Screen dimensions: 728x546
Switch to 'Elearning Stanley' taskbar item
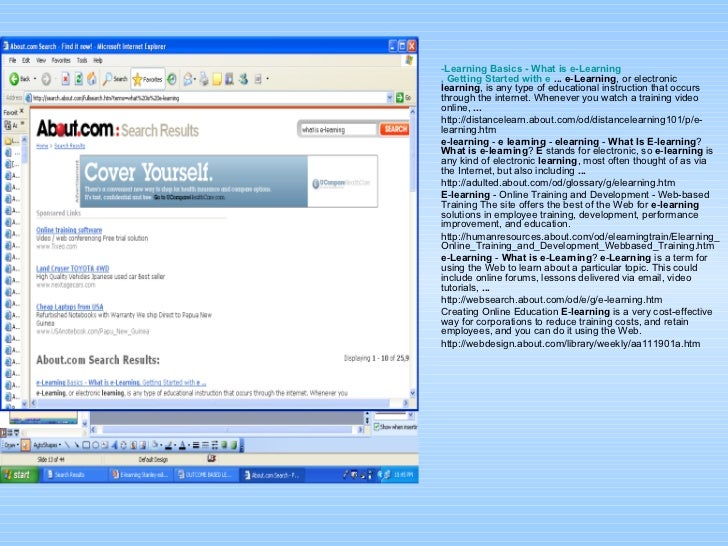pos(141,474)
